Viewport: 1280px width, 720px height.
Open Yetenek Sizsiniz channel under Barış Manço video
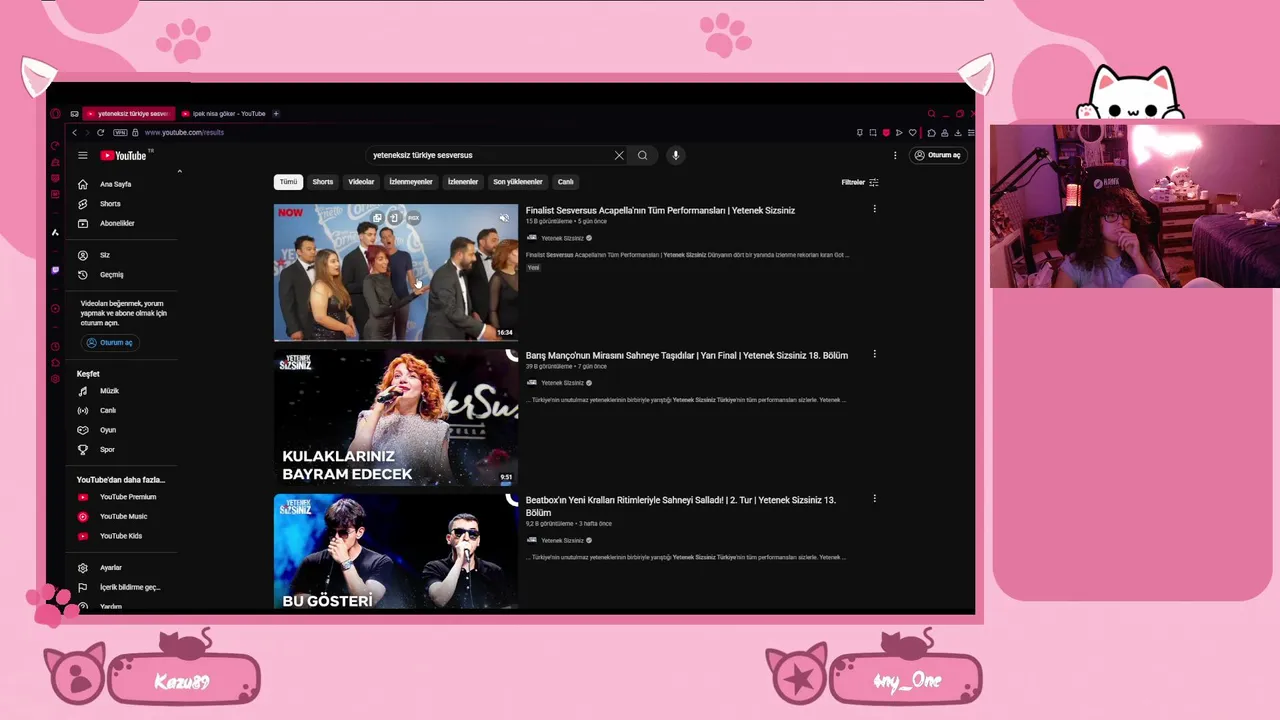[x=562, y=383]
